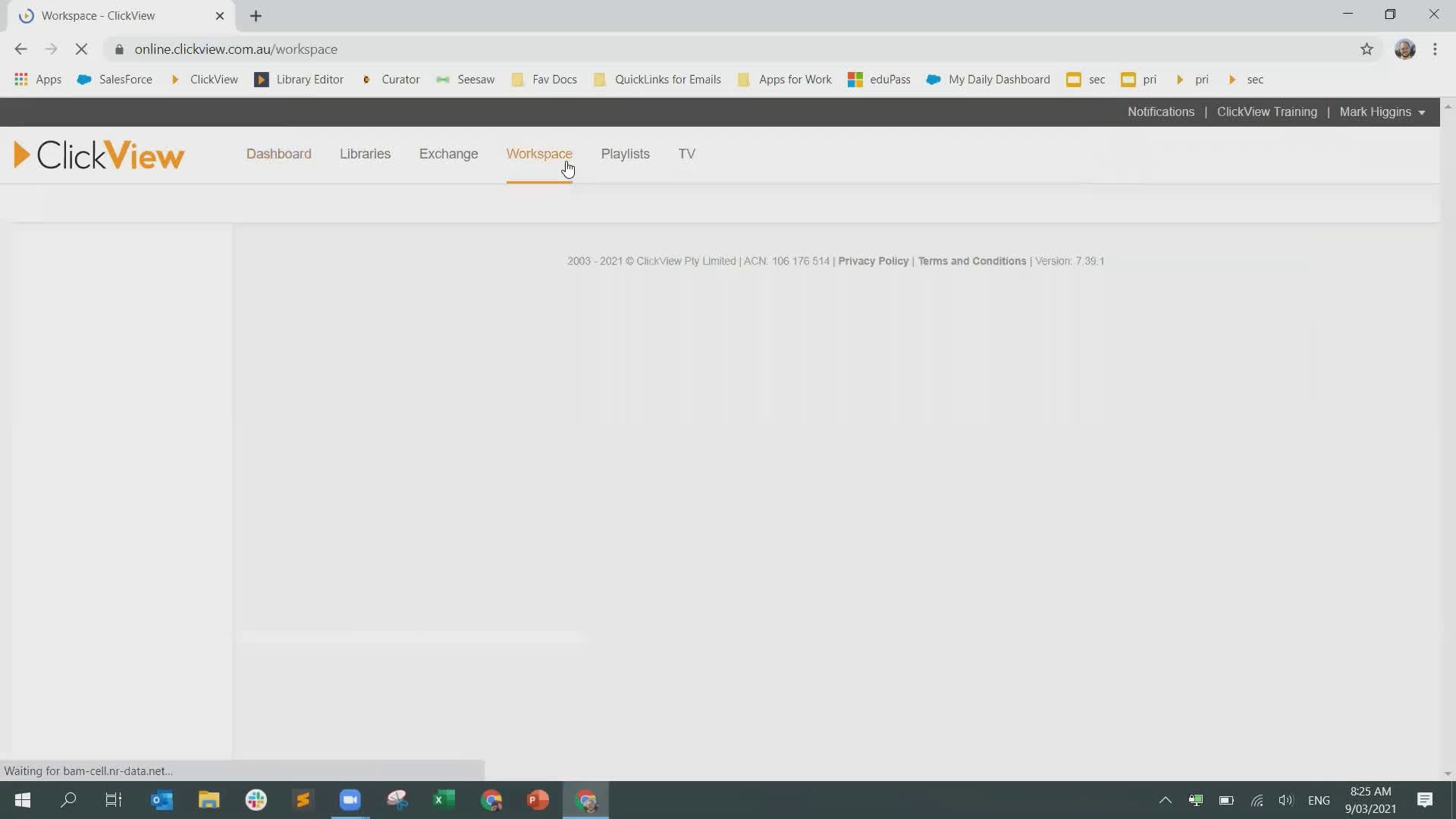The height and width of the screenshot is (819, 1456).
Task: Open the Chrome profile avatar
Action: coord(1404,49)
